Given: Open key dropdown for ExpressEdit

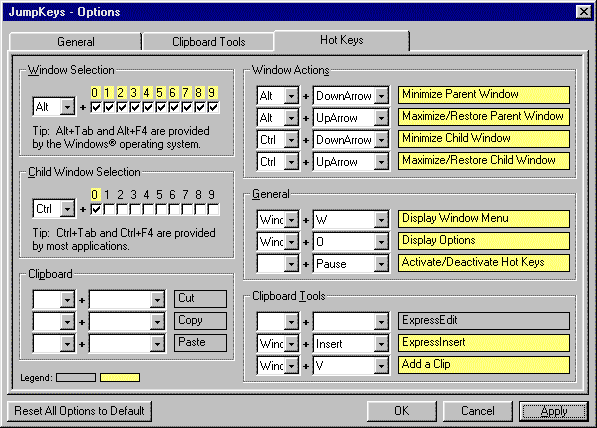Looking at the screenshot, I should click(x=381, y=322).
